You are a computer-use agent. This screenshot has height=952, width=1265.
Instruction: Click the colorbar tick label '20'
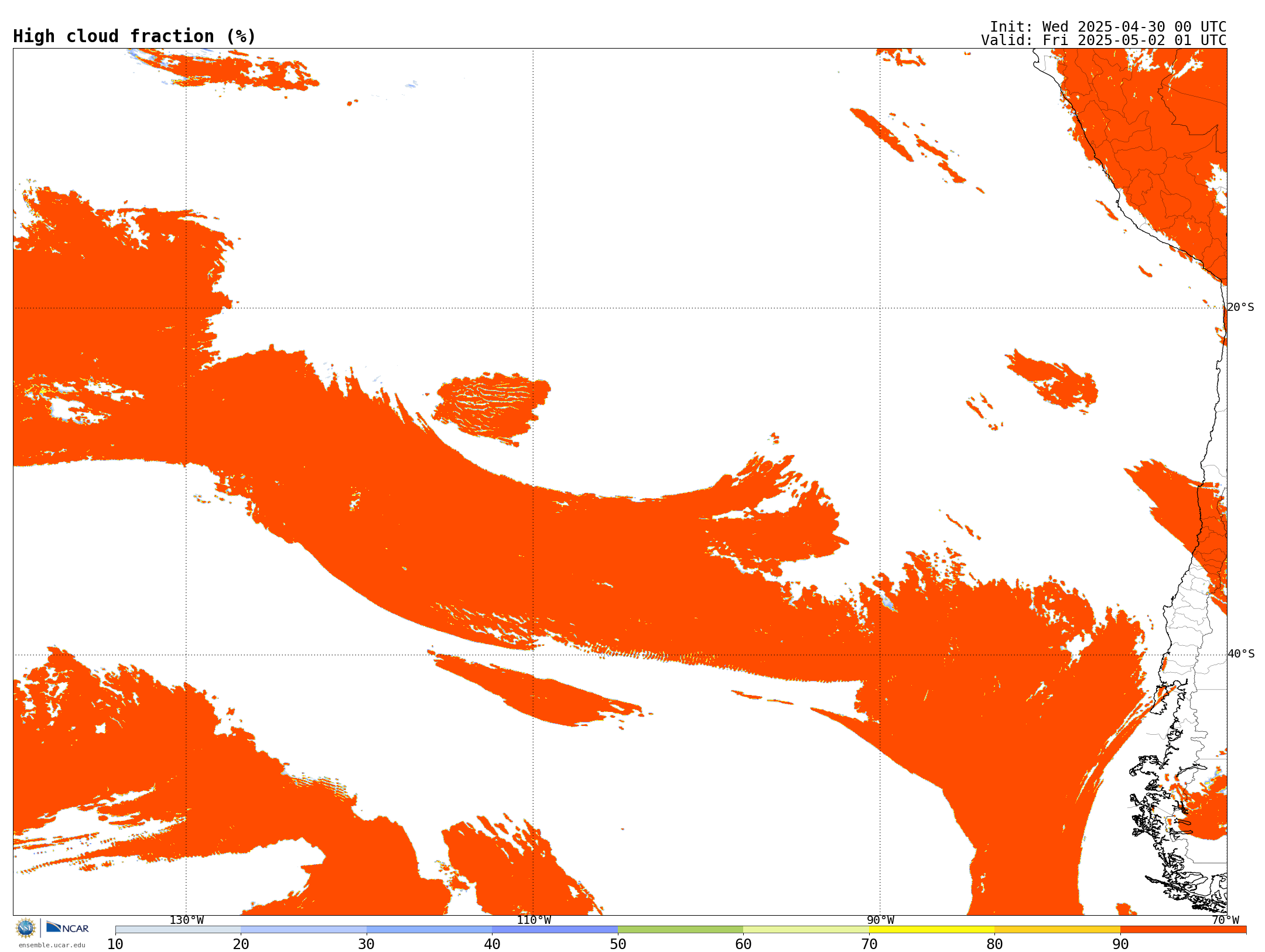241,944
